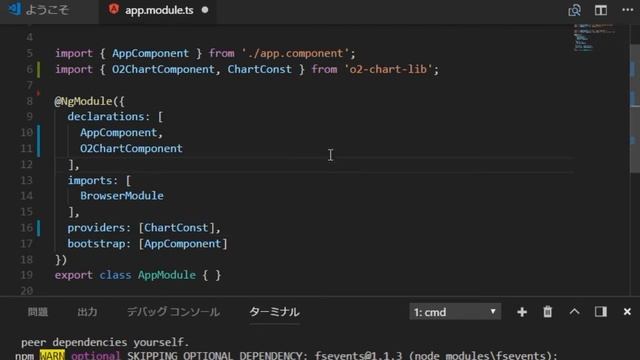Open the 出力 output panel tab
Screen dimensions: 640x360
[87, 312]
